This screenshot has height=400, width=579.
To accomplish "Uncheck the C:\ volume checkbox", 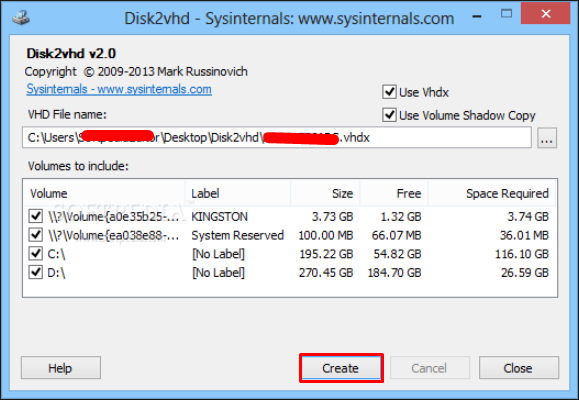I will pos(35,254).
